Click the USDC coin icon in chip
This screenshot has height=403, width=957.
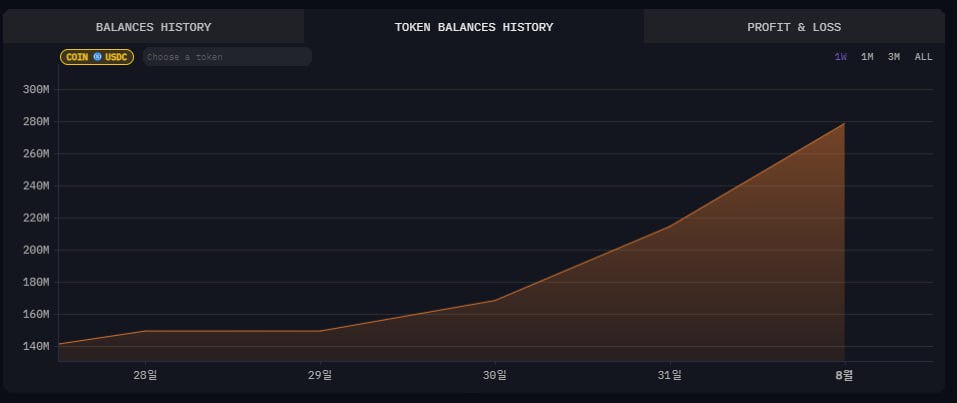(x=97, y=57)
